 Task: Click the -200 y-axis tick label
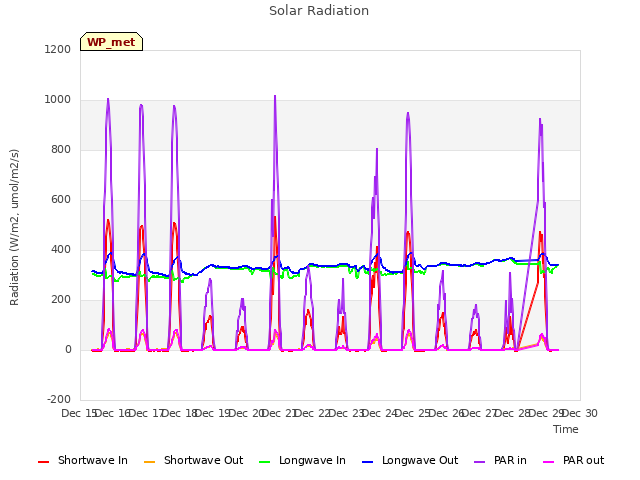[x=59, y=399]
